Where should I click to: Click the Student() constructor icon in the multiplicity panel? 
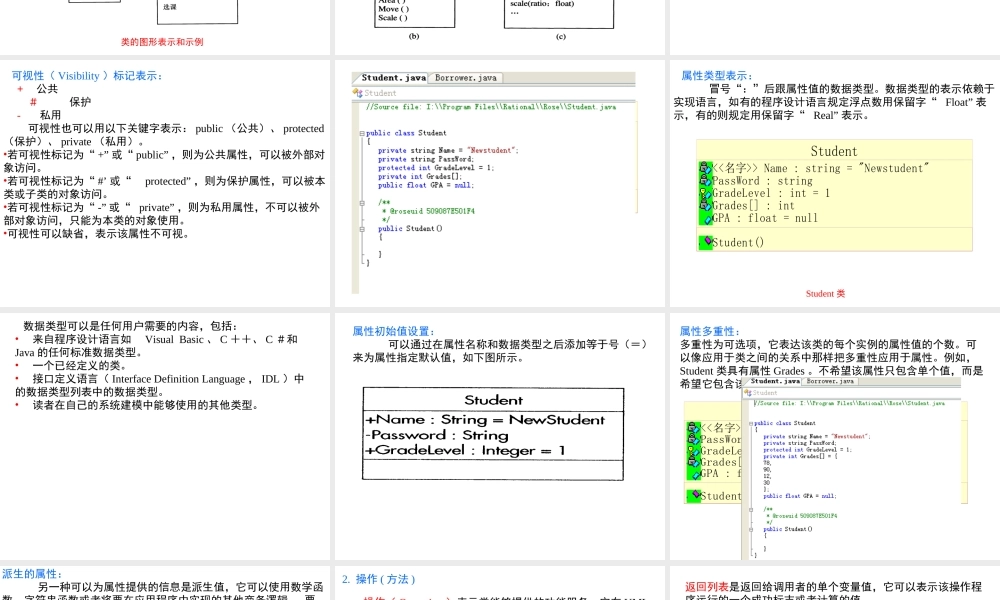point(696,495)
